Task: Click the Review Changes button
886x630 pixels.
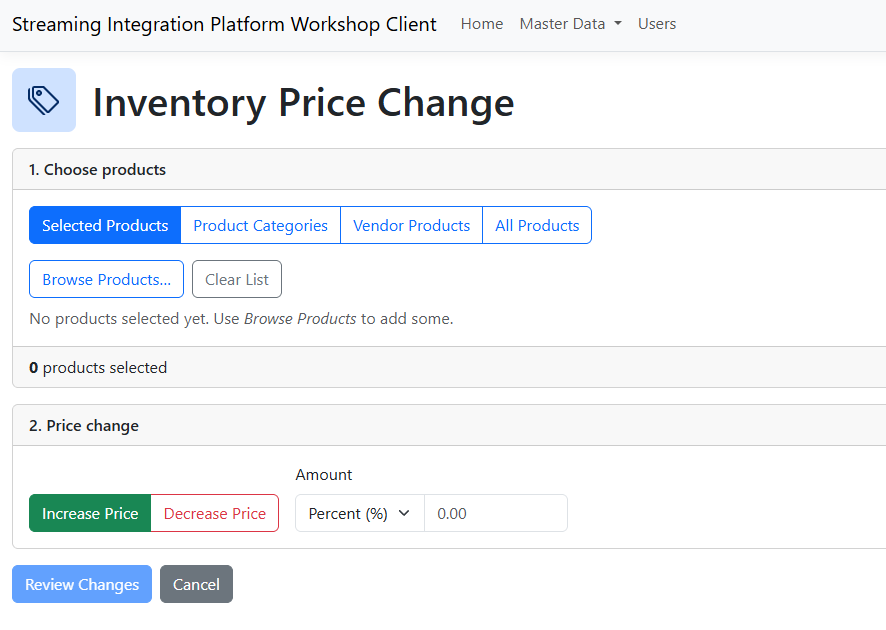Action: tap(82, 584)
